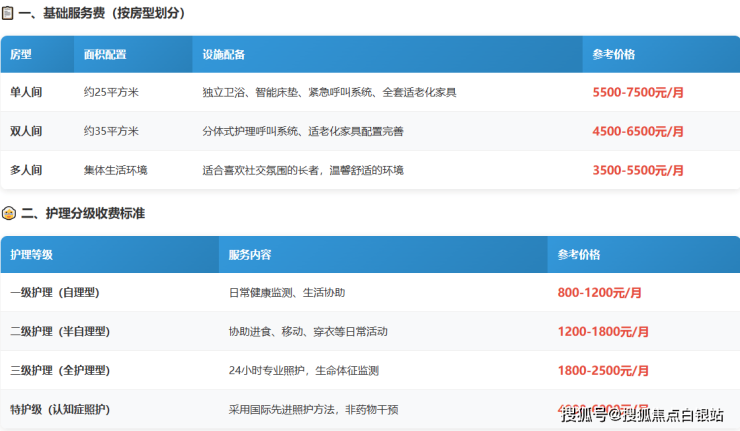Click the 1800-2500元/月 price
The width and height of the screenshot is (740, 431).
[603, 370]
